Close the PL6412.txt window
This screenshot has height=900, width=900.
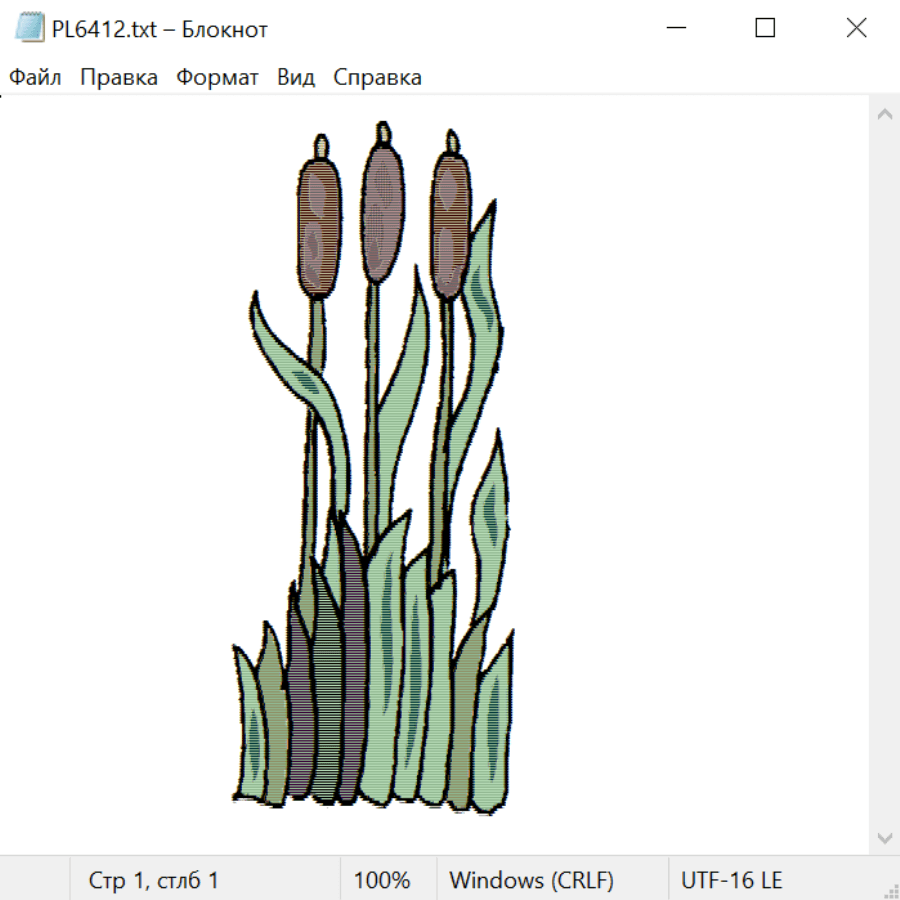tap(856, 29)
